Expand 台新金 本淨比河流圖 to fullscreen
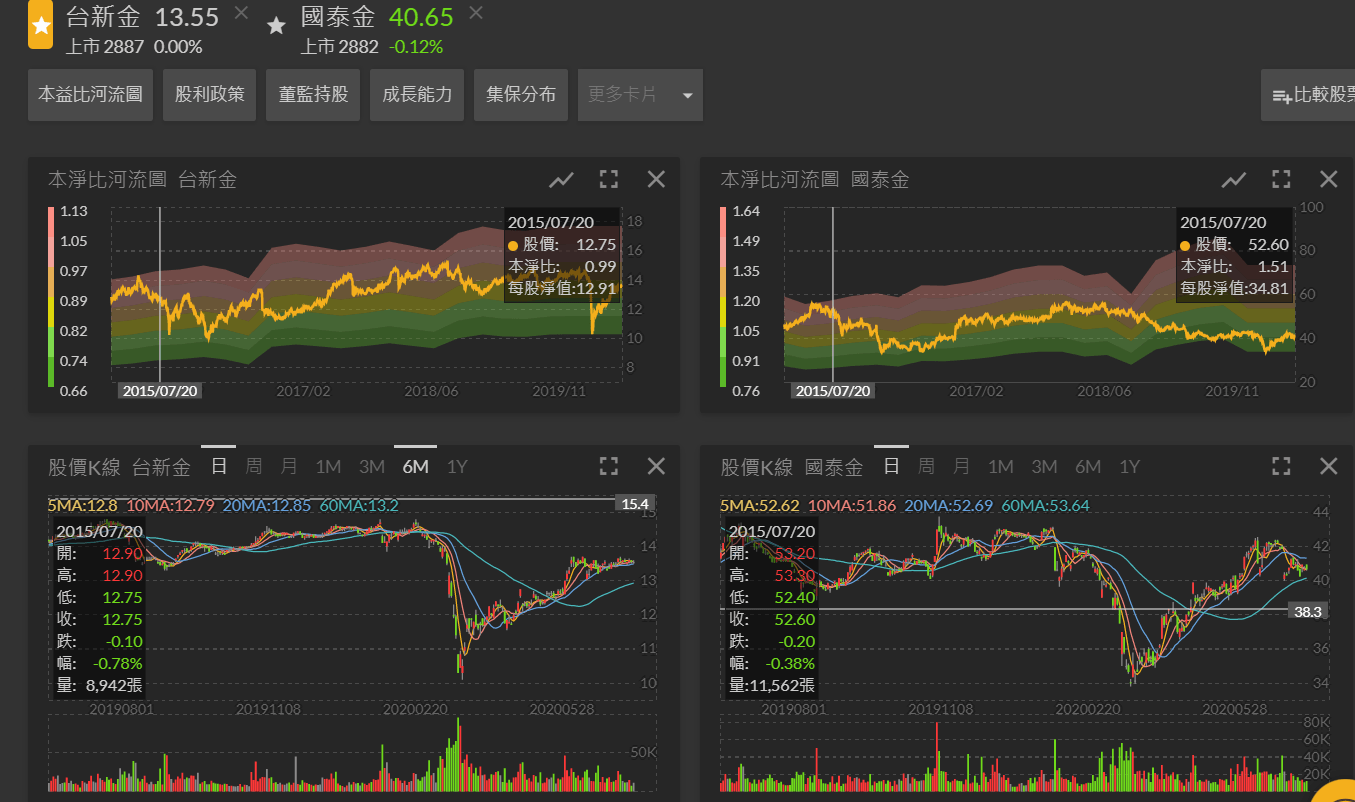The width and height of the screenshot is (1355, 802). pos(608,179)
